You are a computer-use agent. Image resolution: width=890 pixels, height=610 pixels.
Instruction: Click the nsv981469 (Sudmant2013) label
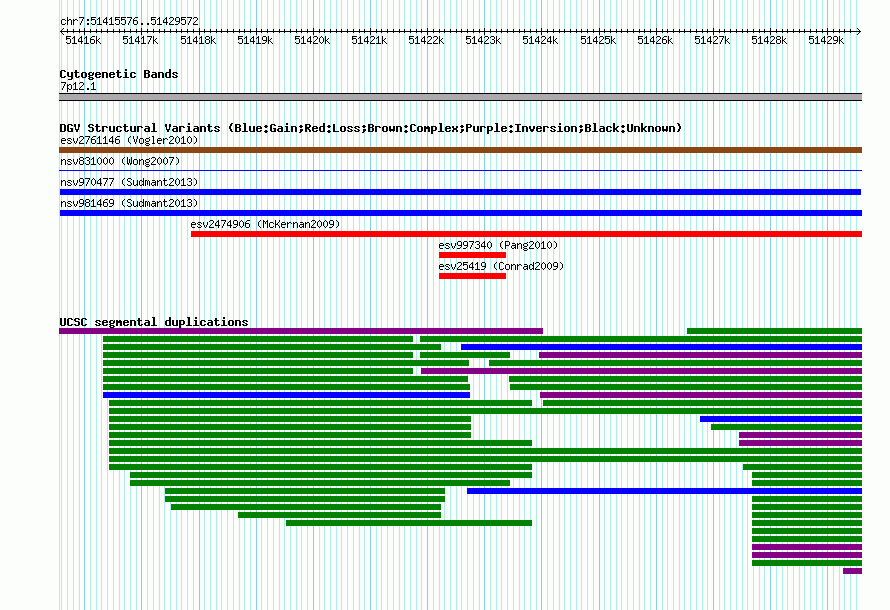point(129,203)
